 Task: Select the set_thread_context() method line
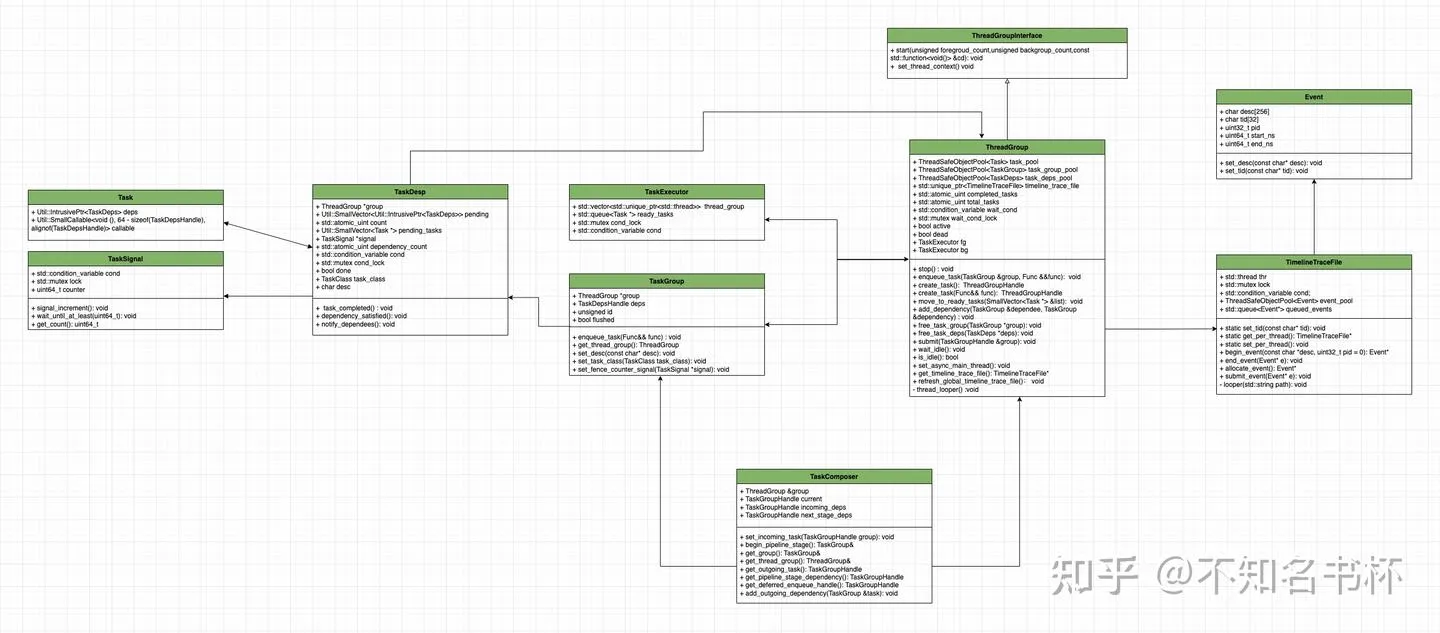(934, 66)
